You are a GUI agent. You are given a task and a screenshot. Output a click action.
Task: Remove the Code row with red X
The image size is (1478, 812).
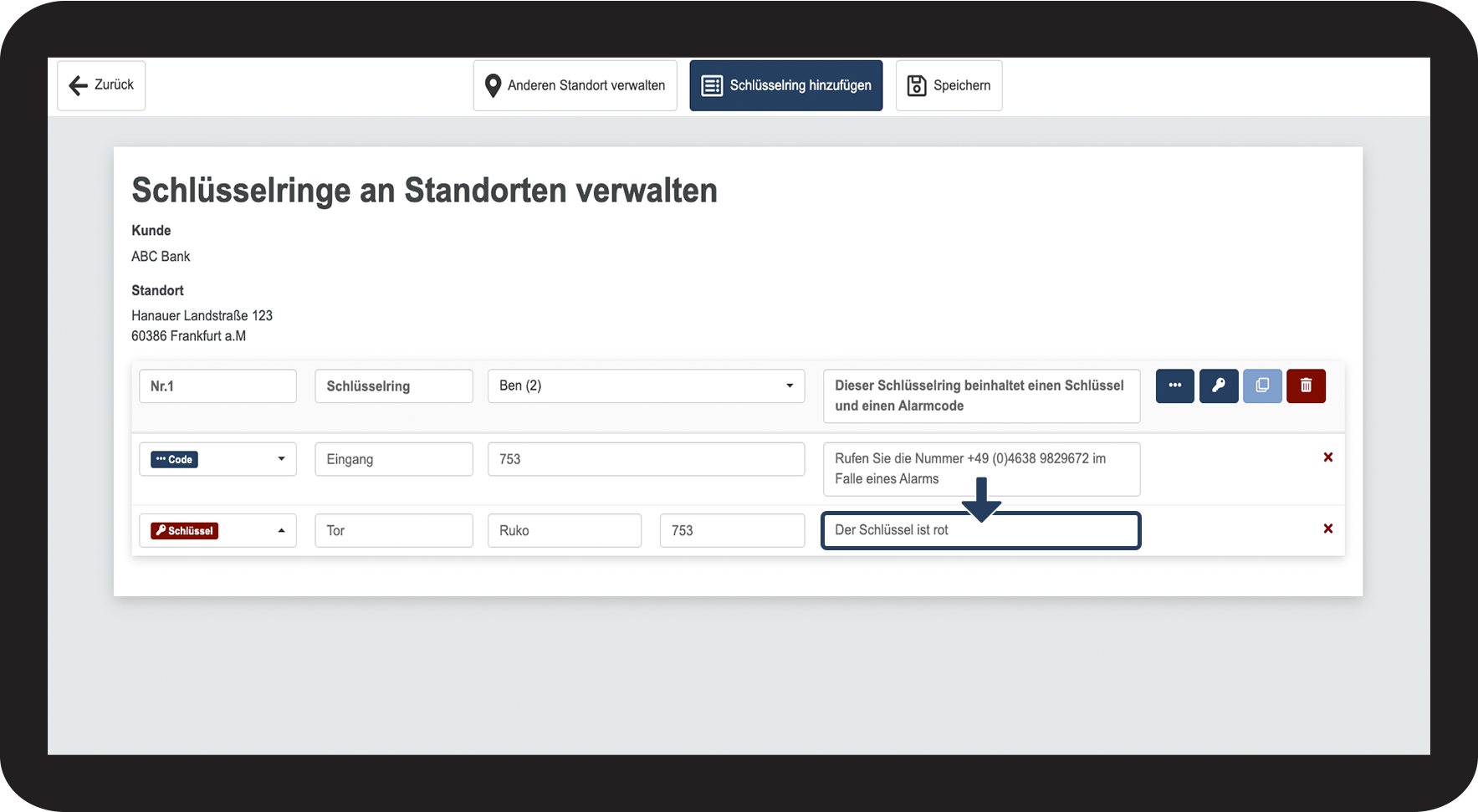pos(1327,457)
